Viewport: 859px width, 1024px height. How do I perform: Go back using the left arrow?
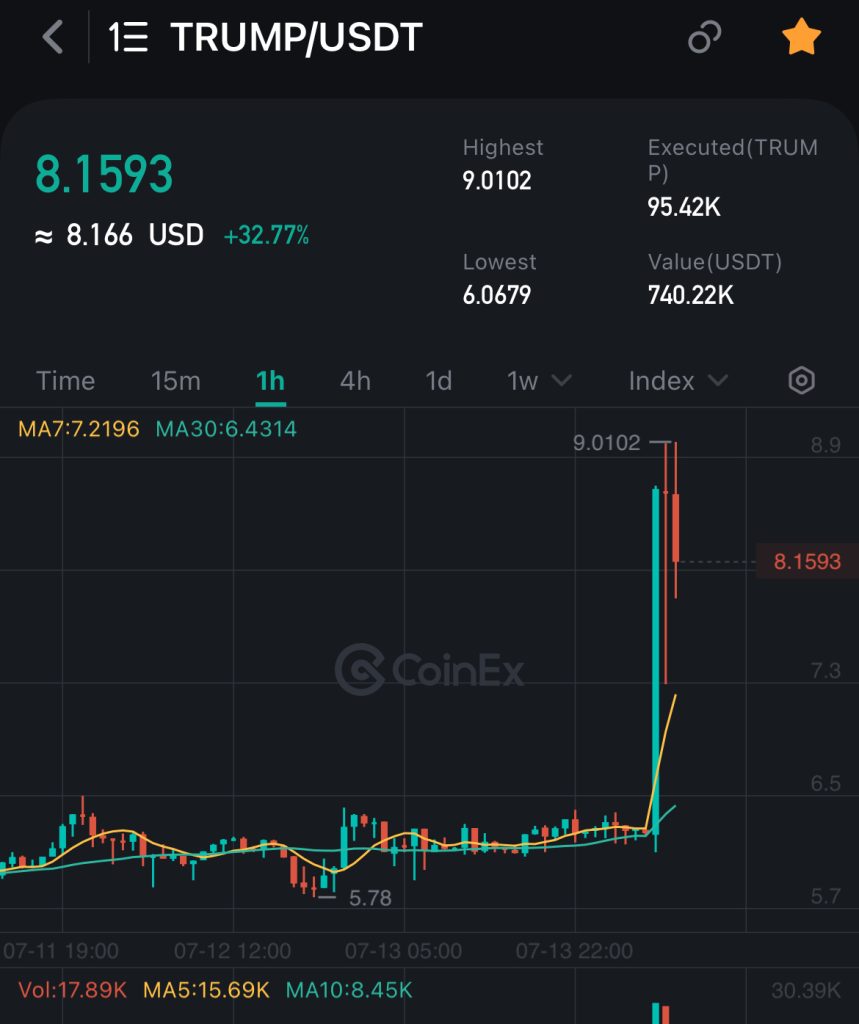[53, 37]
